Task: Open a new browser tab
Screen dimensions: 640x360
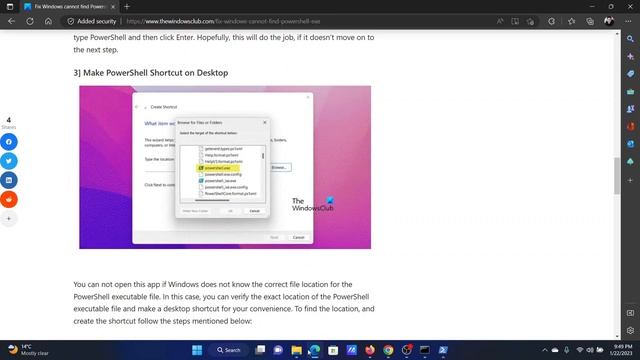Action: pyautogui.click(x=127, y=7)
